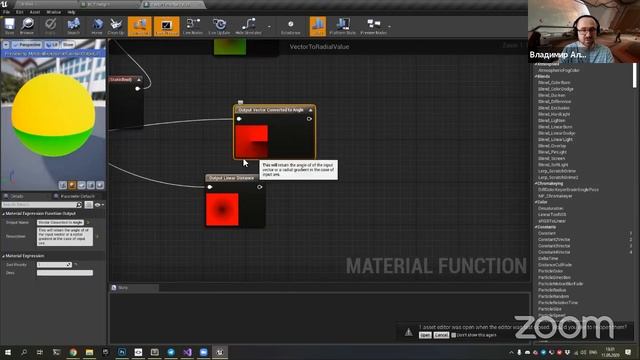Select plane preview mesh icon
This screenshot has width=640, height=360.
coord(81,185)
